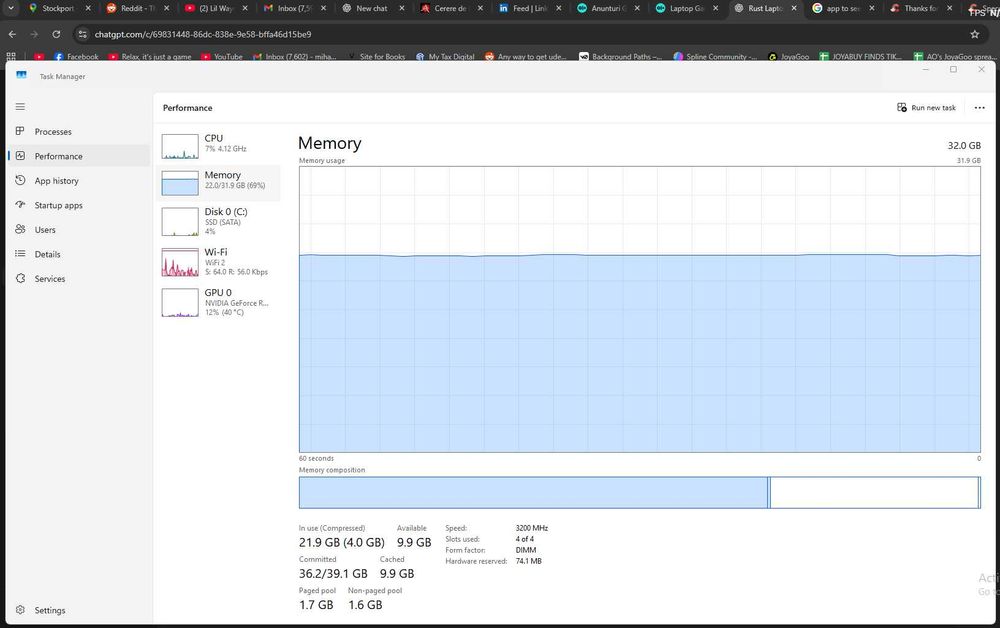Image resolution: width=1000 pixels, height=628 pixels.
Task: Open the Services page in Task Manager
Action: pos(79,279)
